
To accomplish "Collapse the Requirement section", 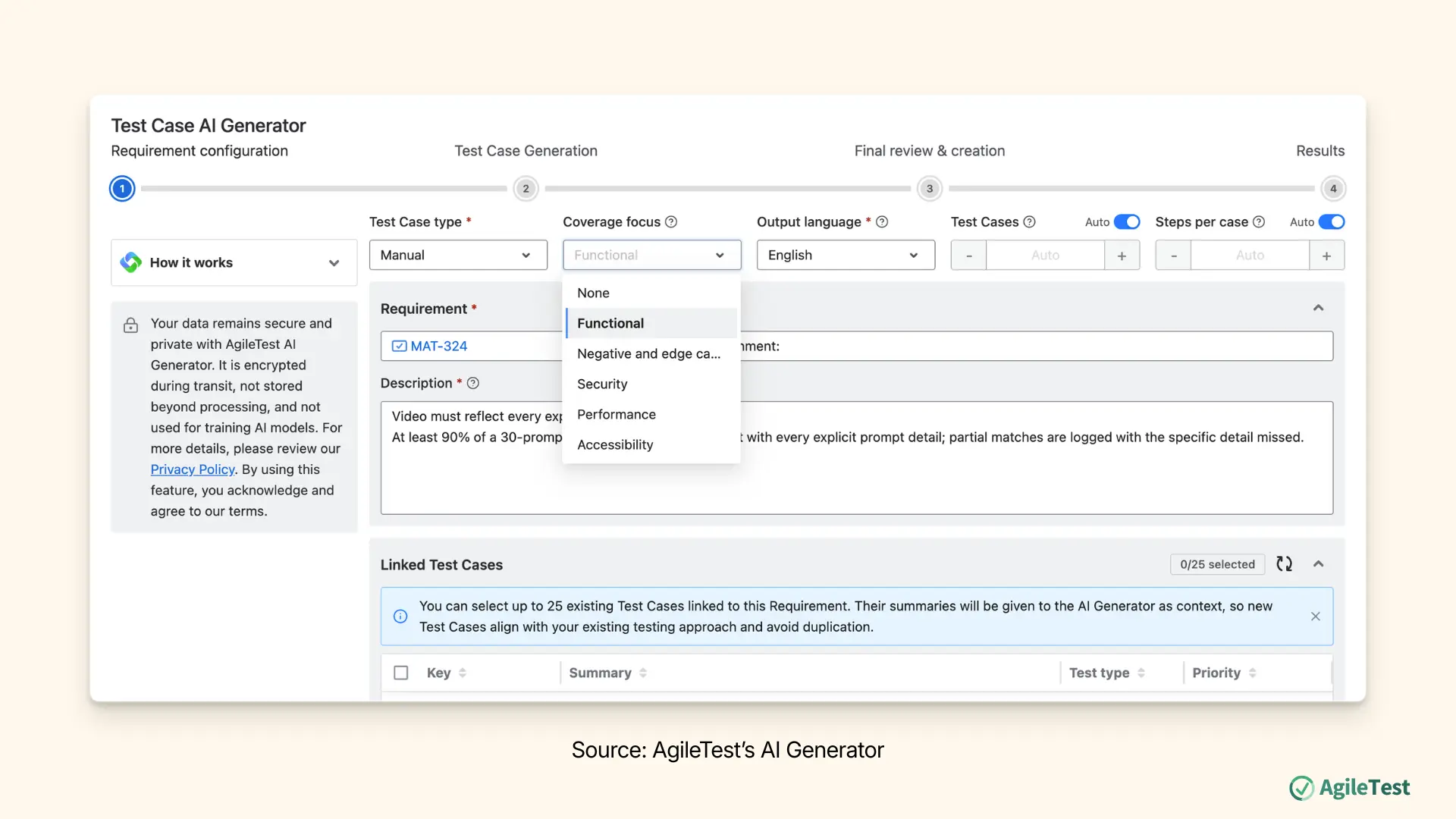I will [1318, 308].
